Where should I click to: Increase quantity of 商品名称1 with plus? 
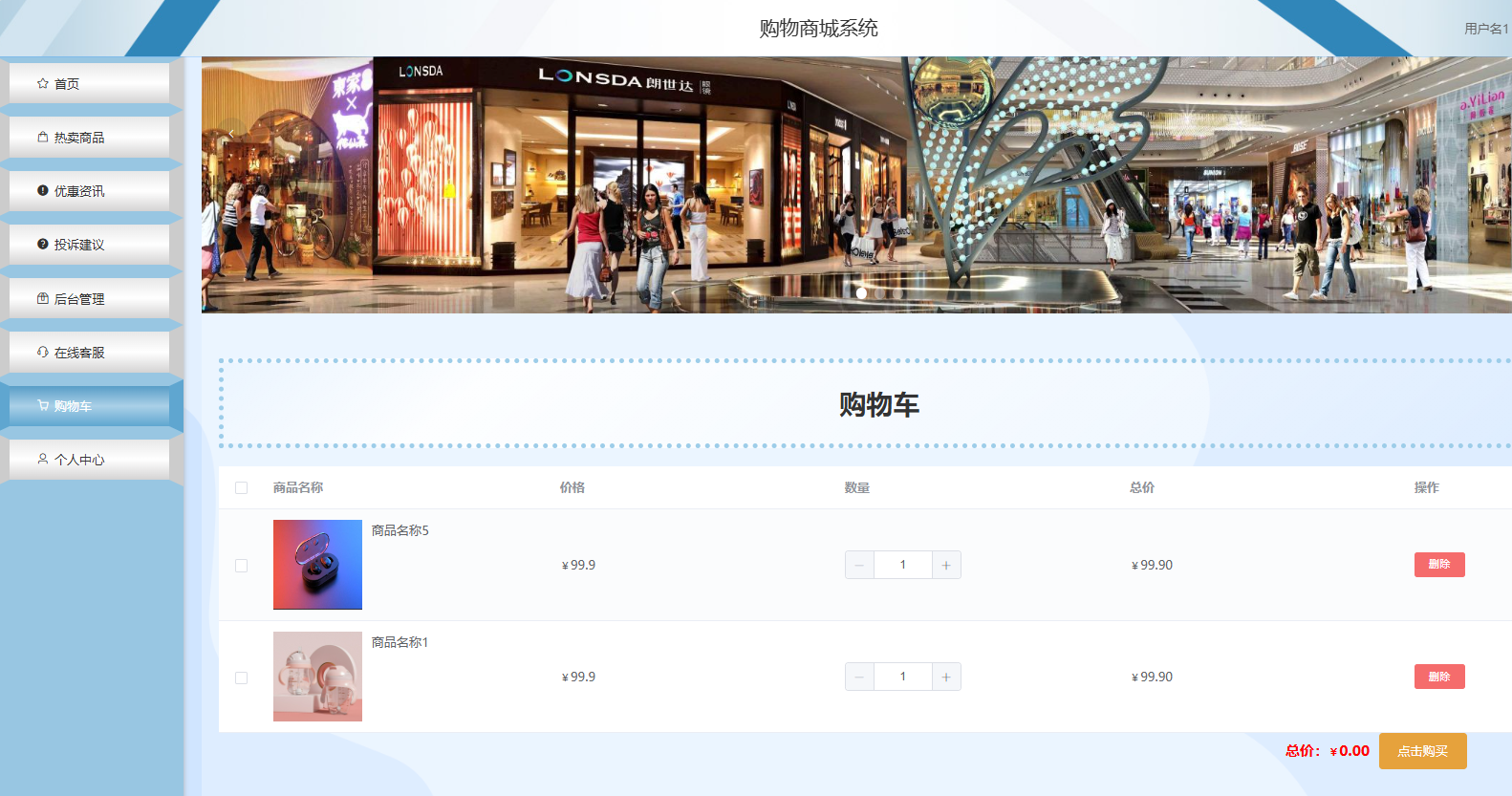[x=946, y=677]
